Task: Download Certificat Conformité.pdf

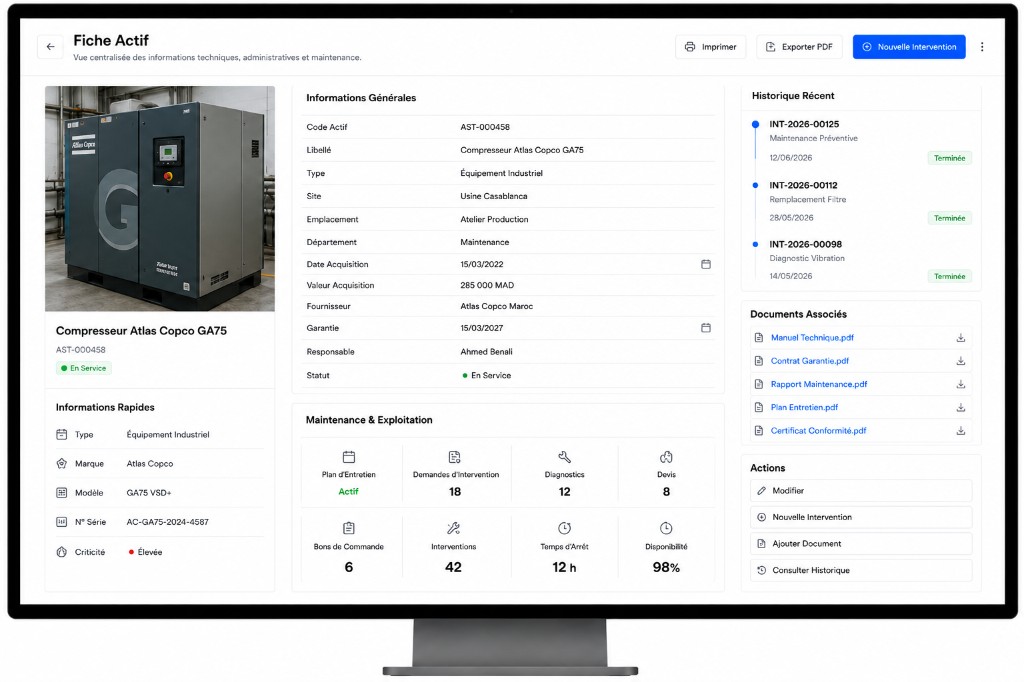Action: (961, 430)
